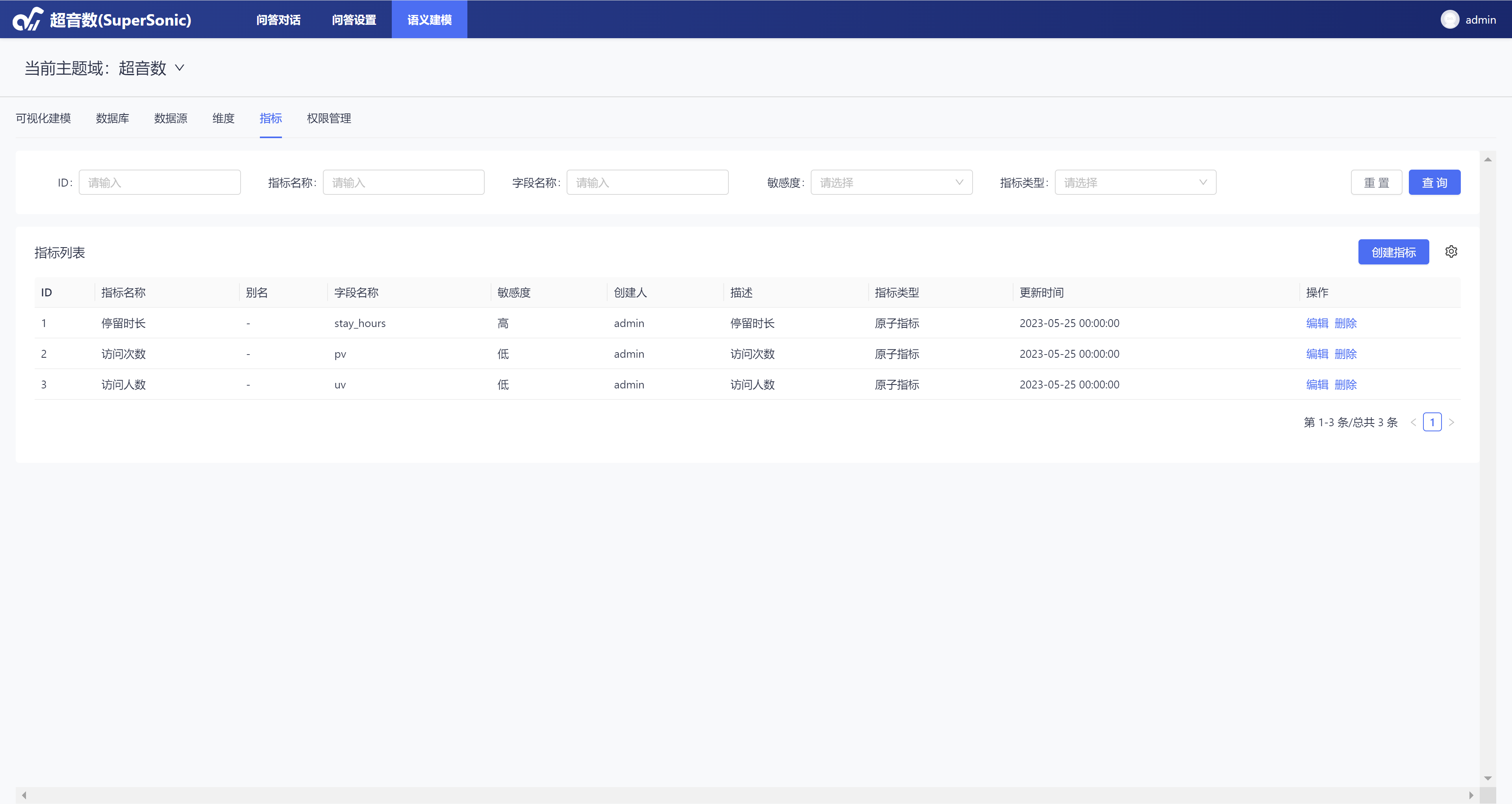Click the SuperSonic logo icon
Screen dimensions: 1512x804
(x=28, y=19)
